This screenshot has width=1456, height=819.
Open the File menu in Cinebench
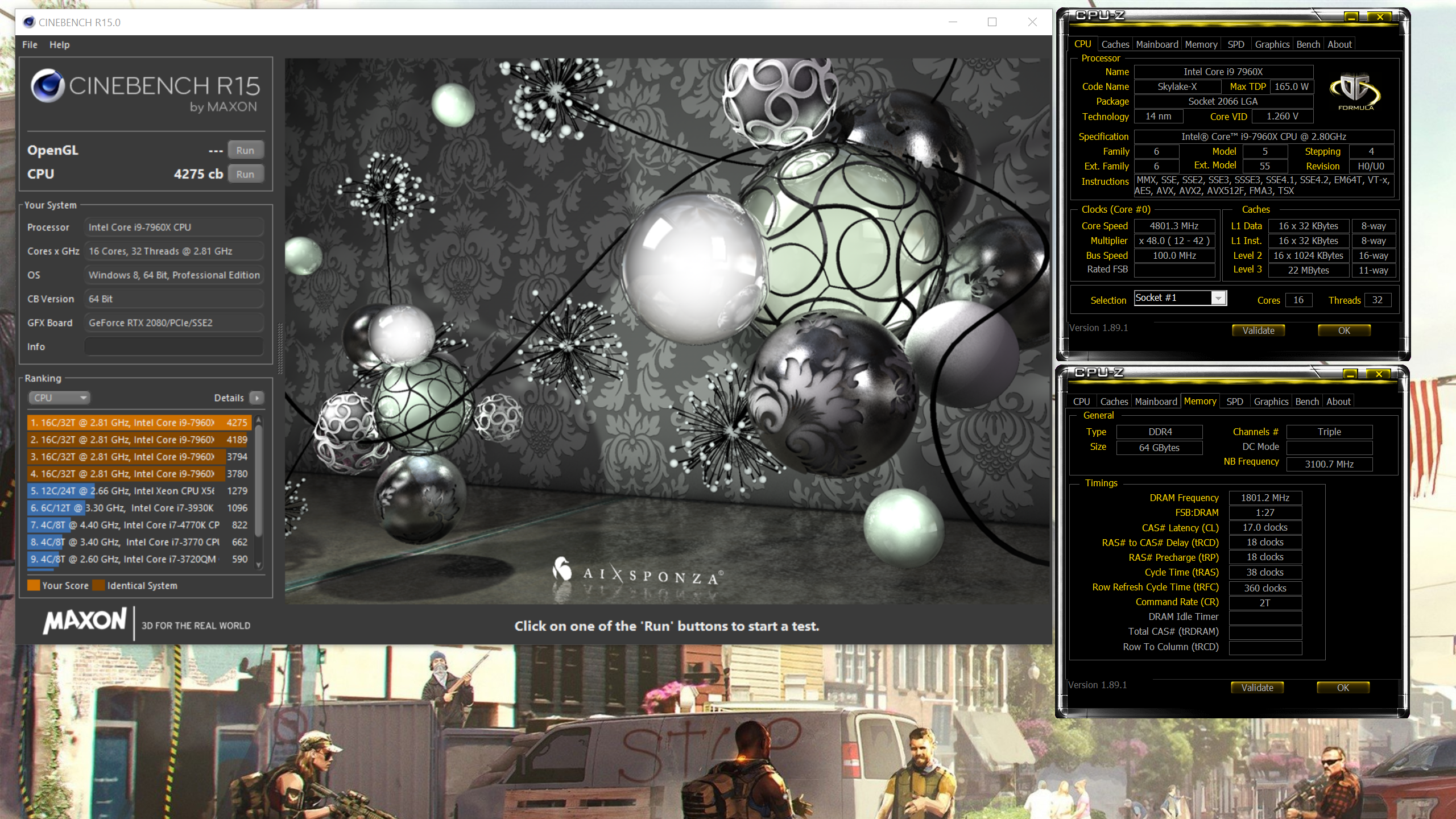tap(30, 44)
